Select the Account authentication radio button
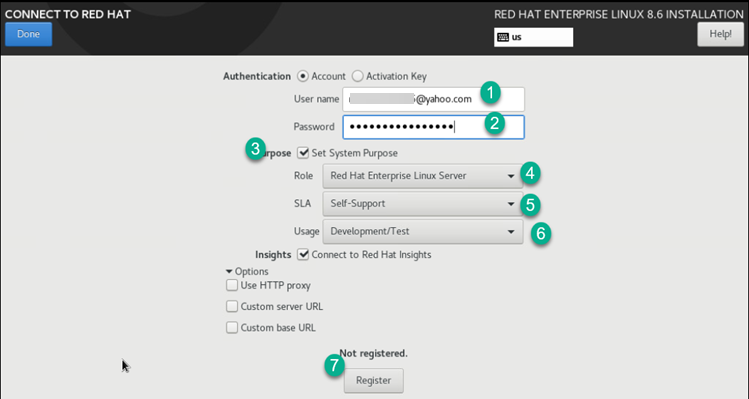This screenshot has width=749, height=399. [302, 76]
